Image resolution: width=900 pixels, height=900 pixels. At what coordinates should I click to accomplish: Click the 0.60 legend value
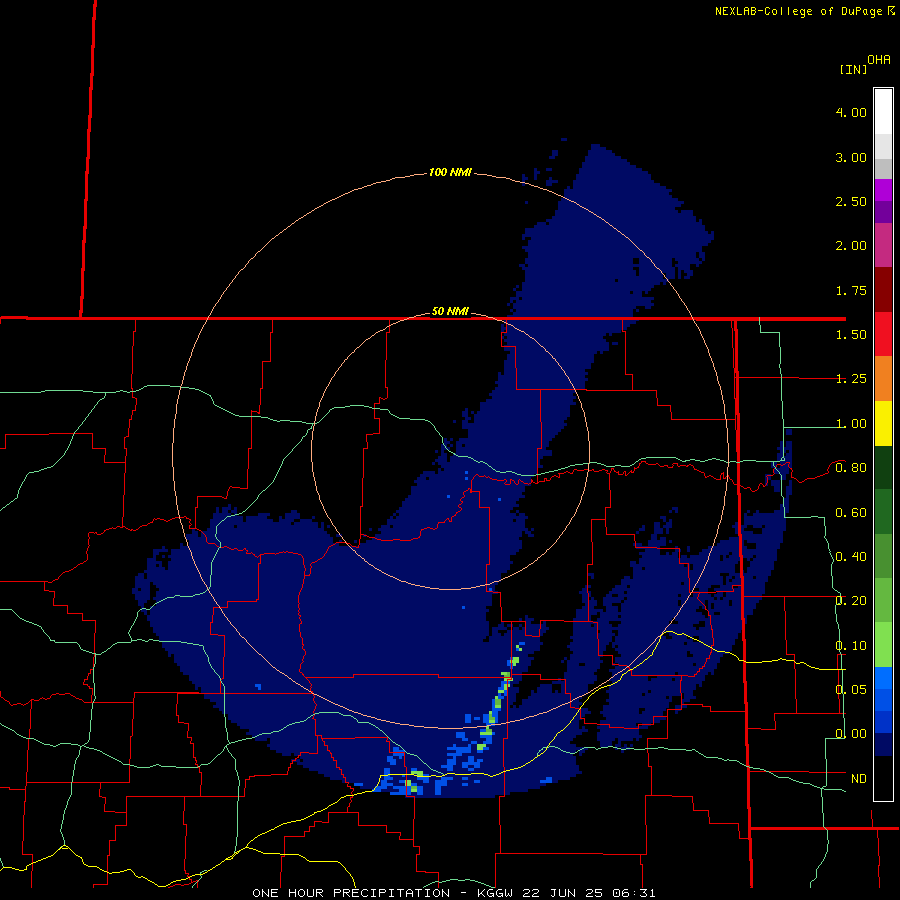click(x=851, y=513)
